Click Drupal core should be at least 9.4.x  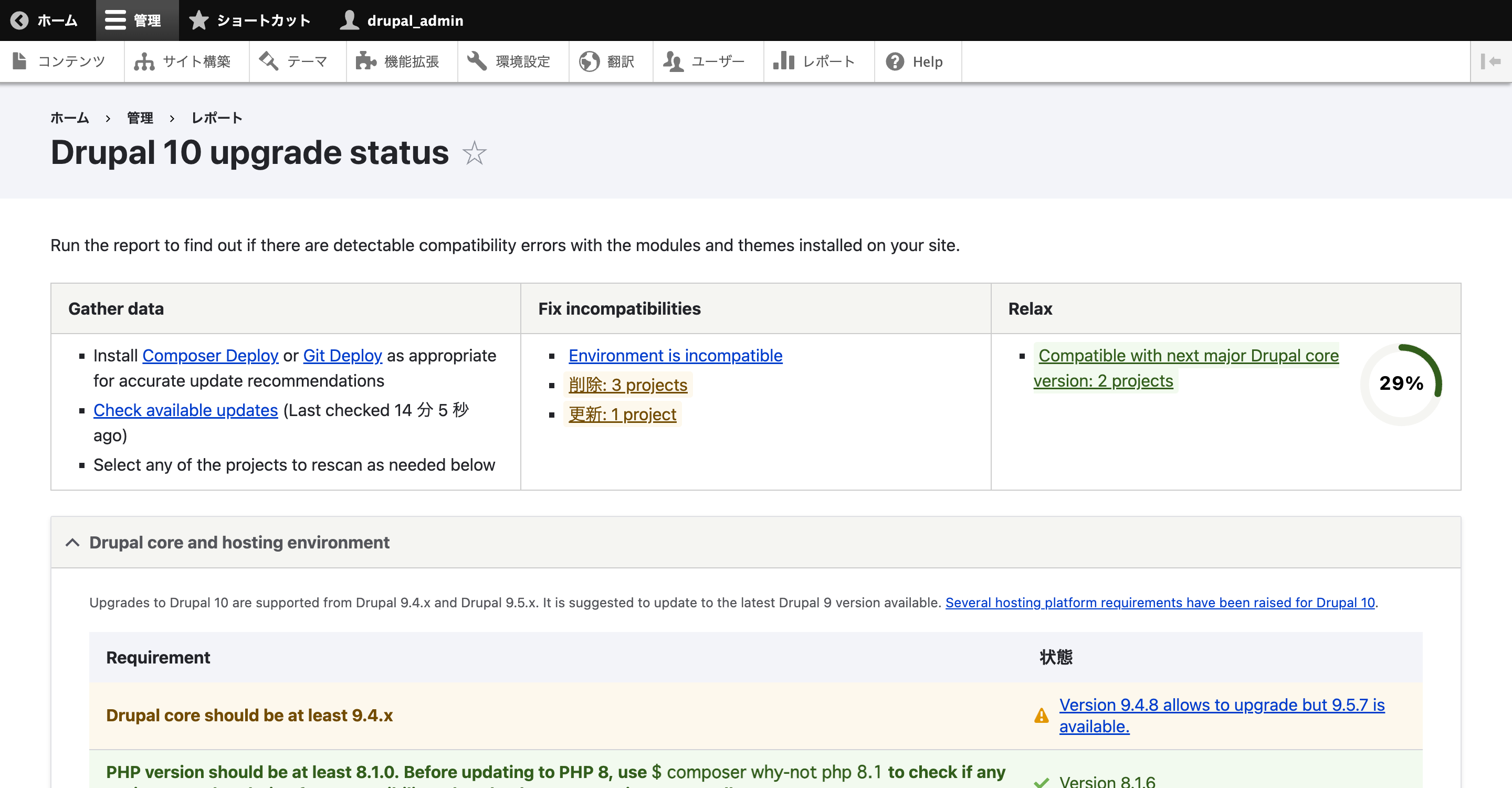coord(249,715)
